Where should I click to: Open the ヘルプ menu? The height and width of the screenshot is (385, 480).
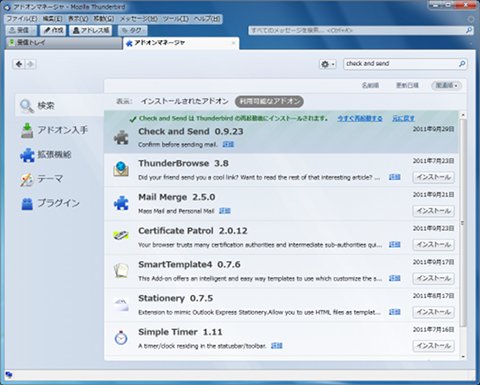pyautogui.click(x=207, y=19)
